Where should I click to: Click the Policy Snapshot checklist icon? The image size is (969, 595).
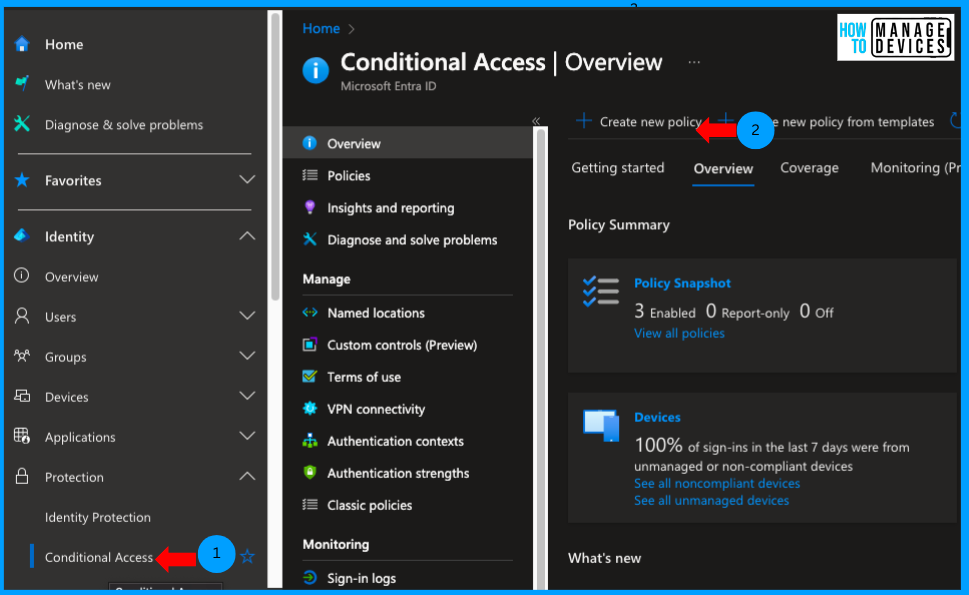[x=600, y=291]
